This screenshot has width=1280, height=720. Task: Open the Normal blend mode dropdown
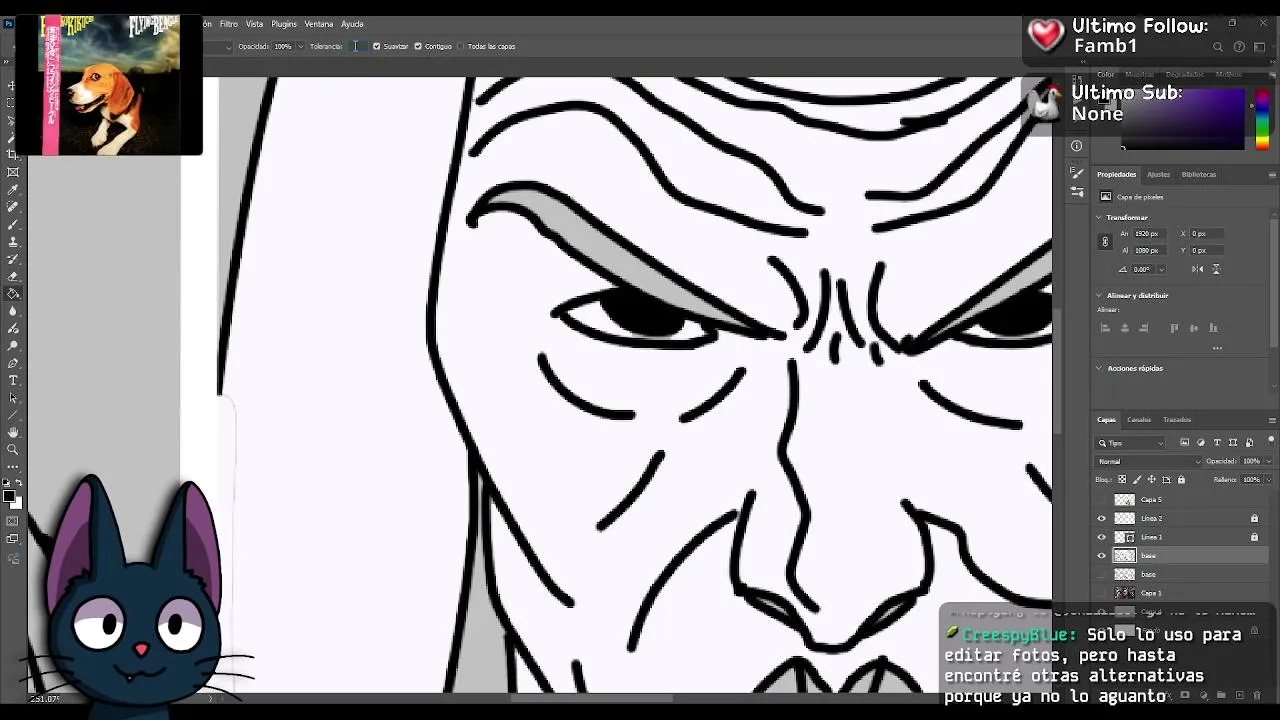[x=1148, y=461]
